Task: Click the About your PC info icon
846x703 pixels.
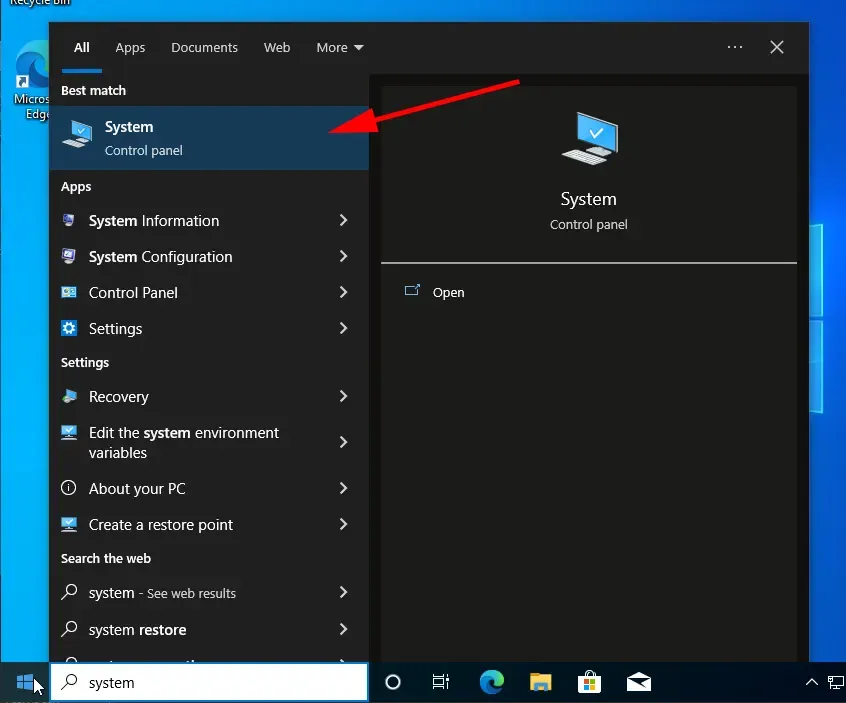Action: coord(69,488)
